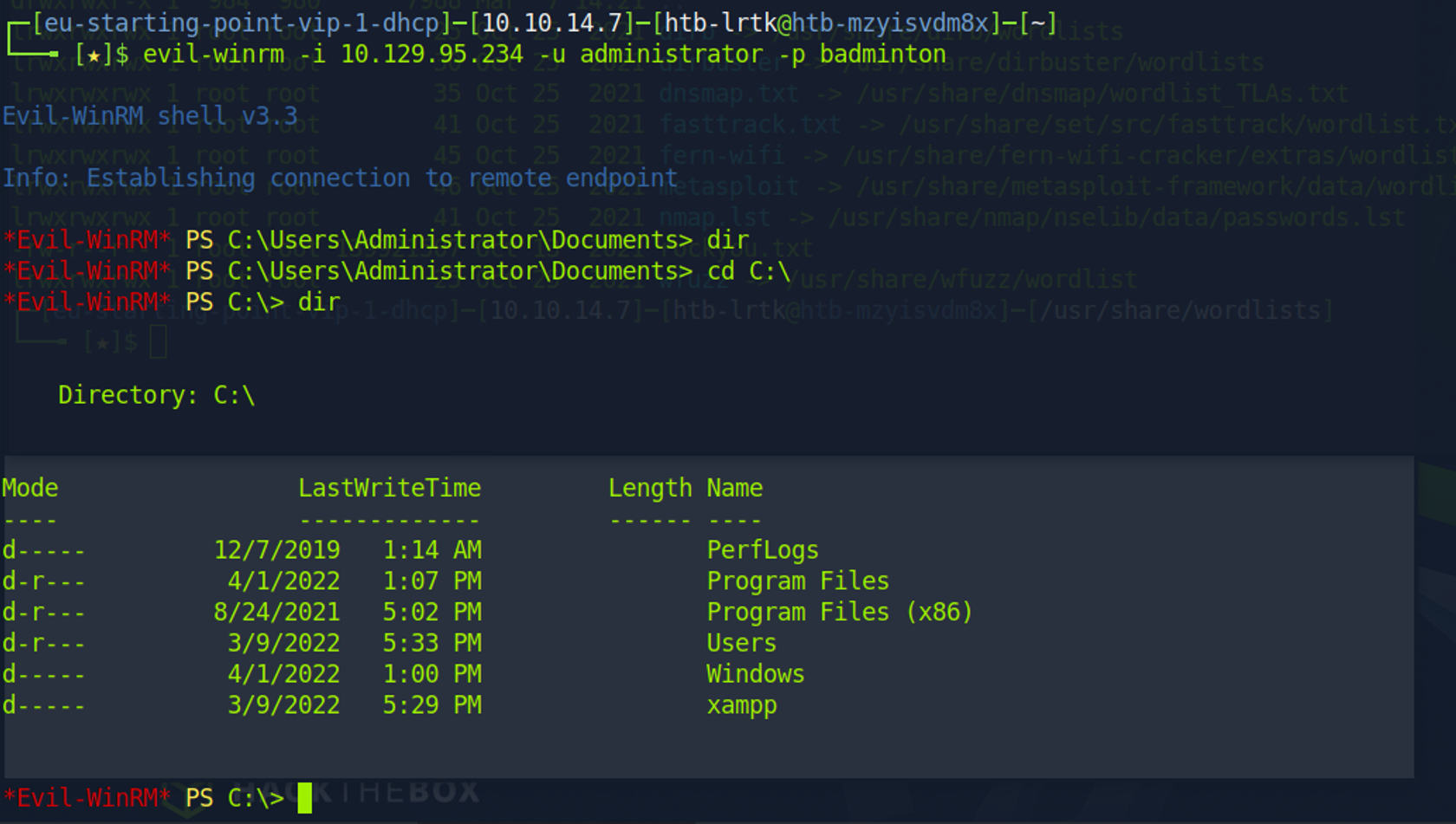This screenshot has width=1456, height=824.
Task: Click the 'Length' column header
Action: point(650,488)
